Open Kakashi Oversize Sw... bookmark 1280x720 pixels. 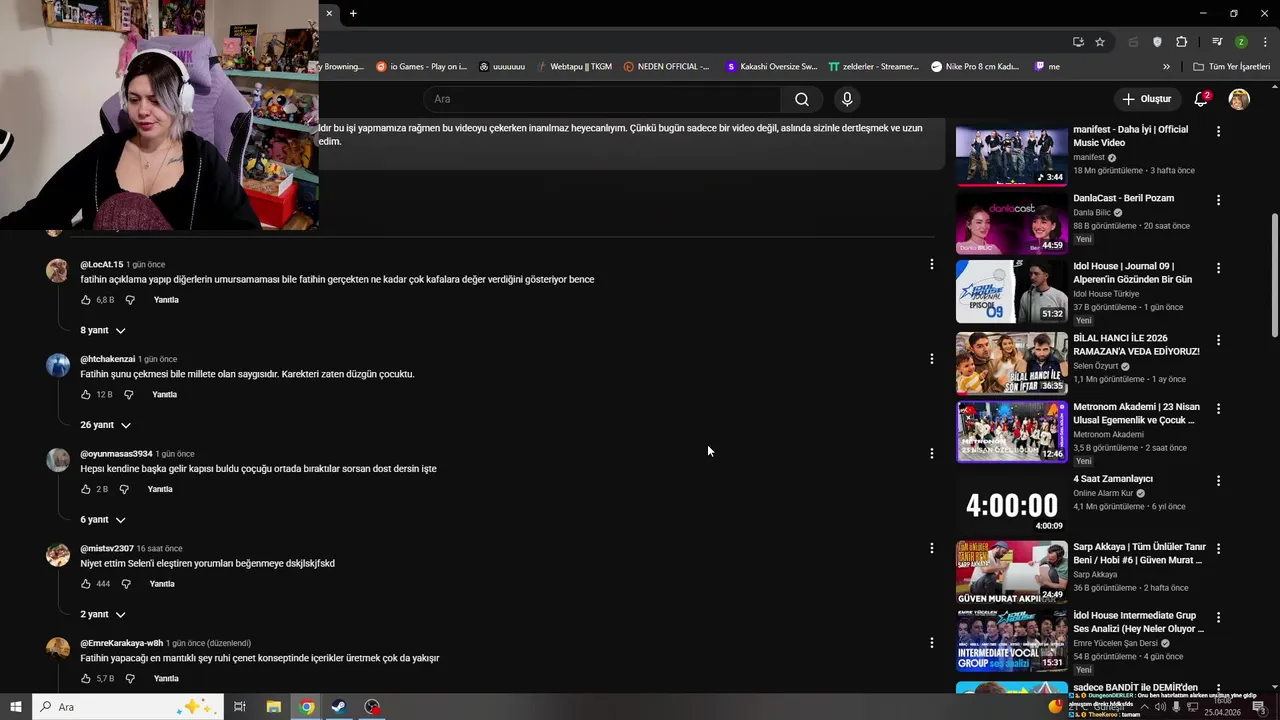pyautogui.click(x=772, y=67)
